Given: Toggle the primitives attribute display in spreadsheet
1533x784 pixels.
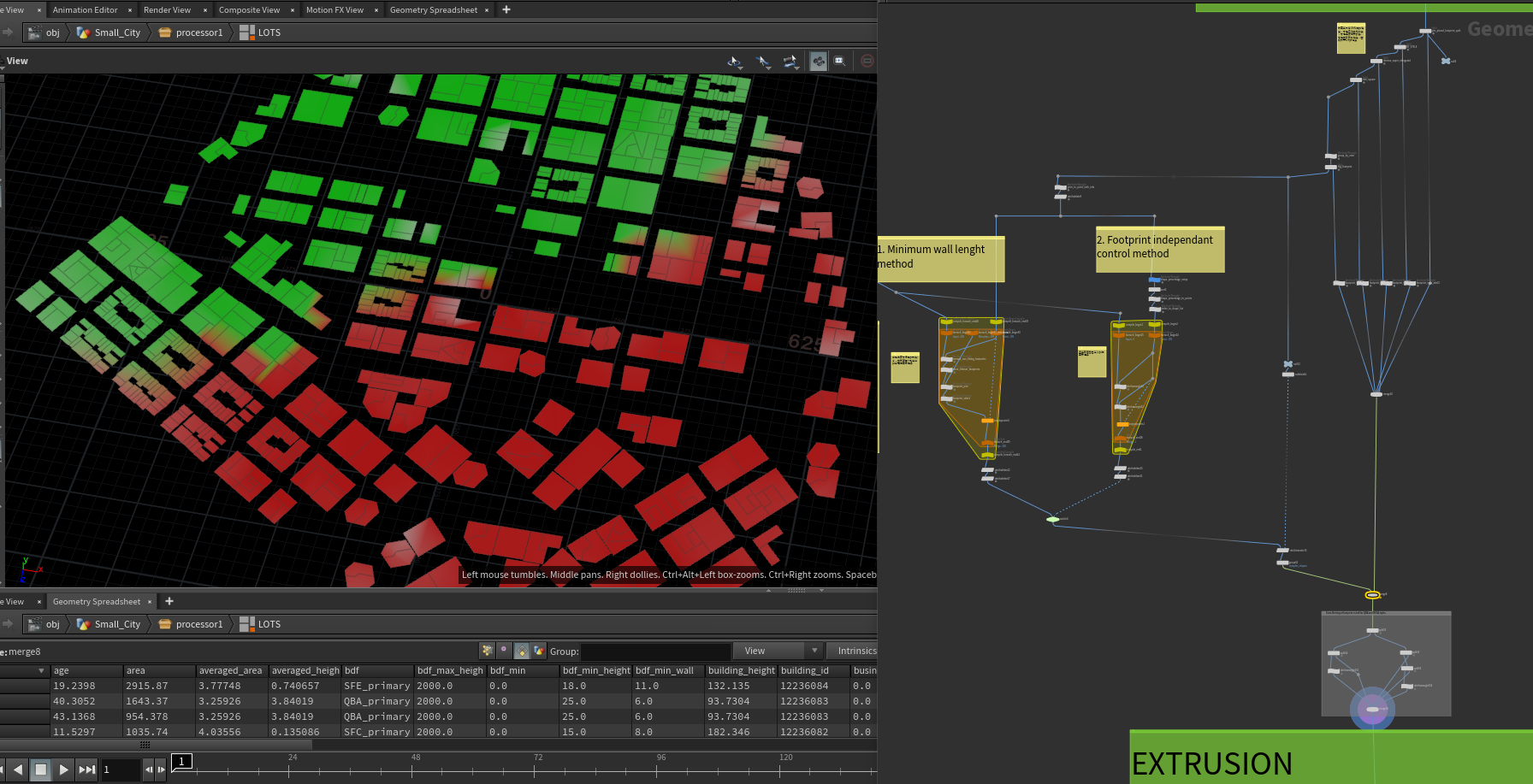Looking at the screenshot, I should [522, 651].
